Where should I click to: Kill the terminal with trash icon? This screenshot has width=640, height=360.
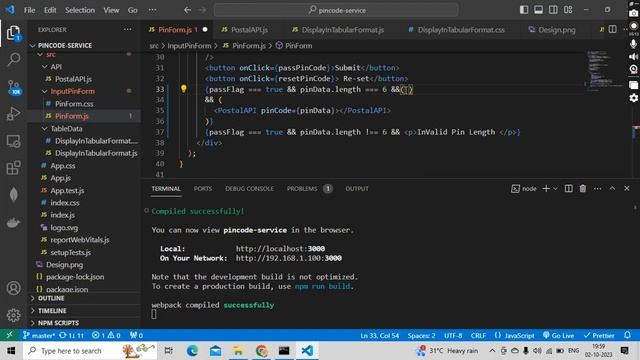click(x=583, y=188)
